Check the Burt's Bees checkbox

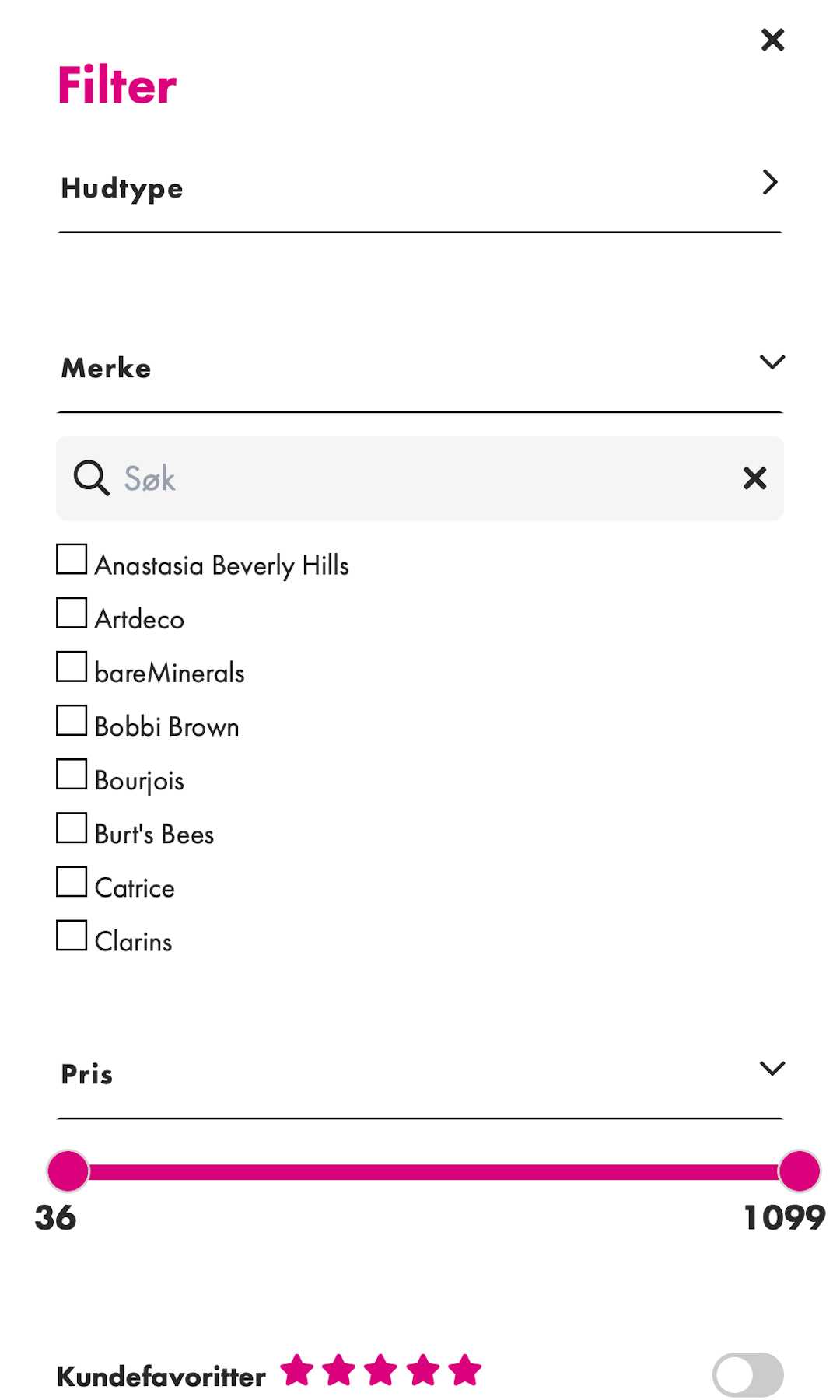coord(71,828)
